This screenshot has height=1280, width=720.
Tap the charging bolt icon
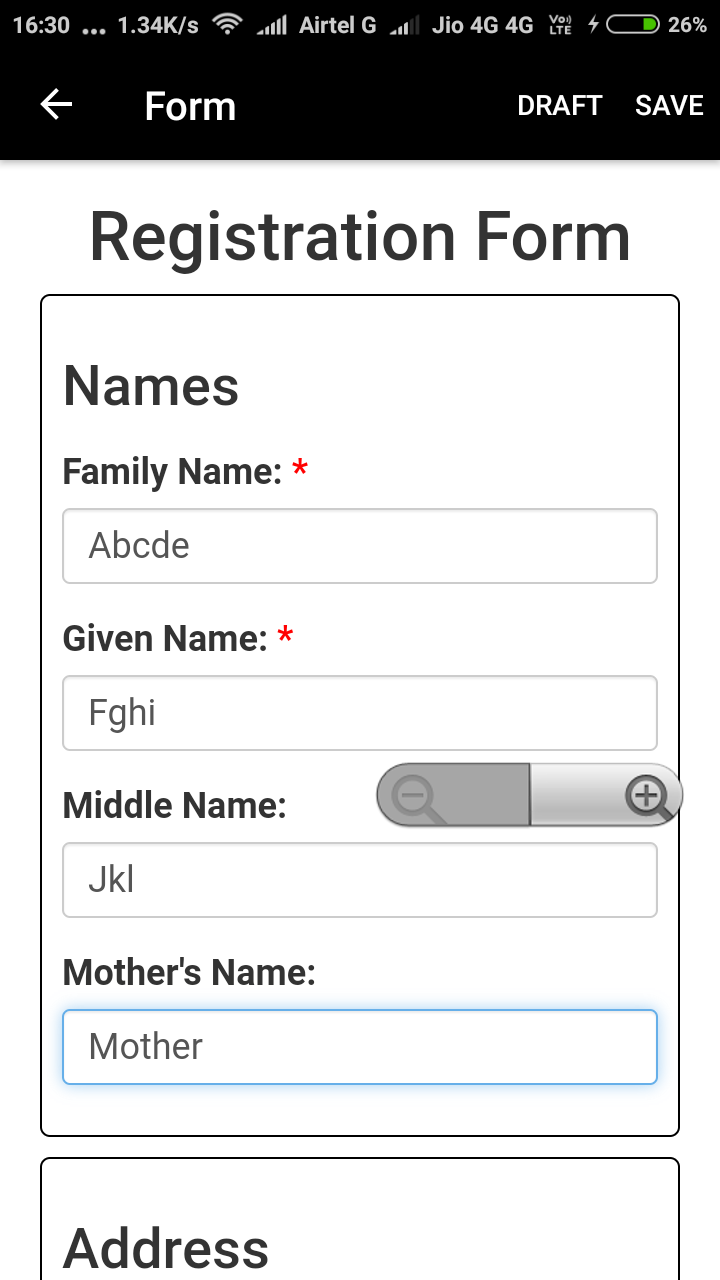[x=593, y=25]
